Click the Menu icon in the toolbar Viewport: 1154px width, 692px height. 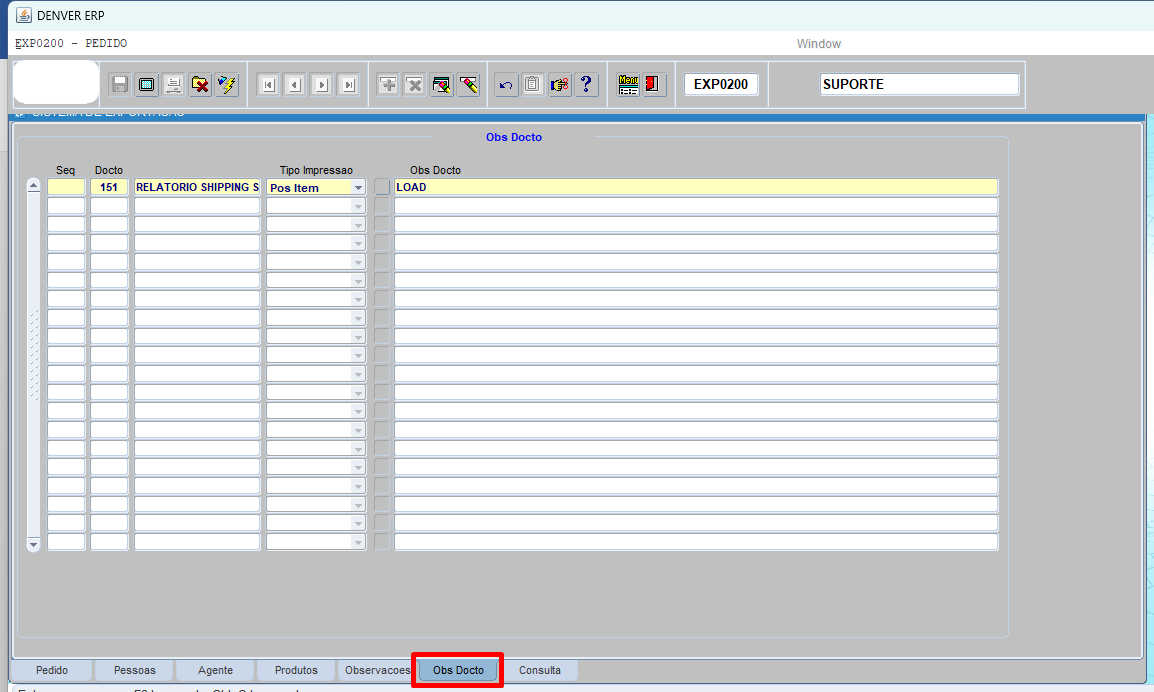pos(628,85)
